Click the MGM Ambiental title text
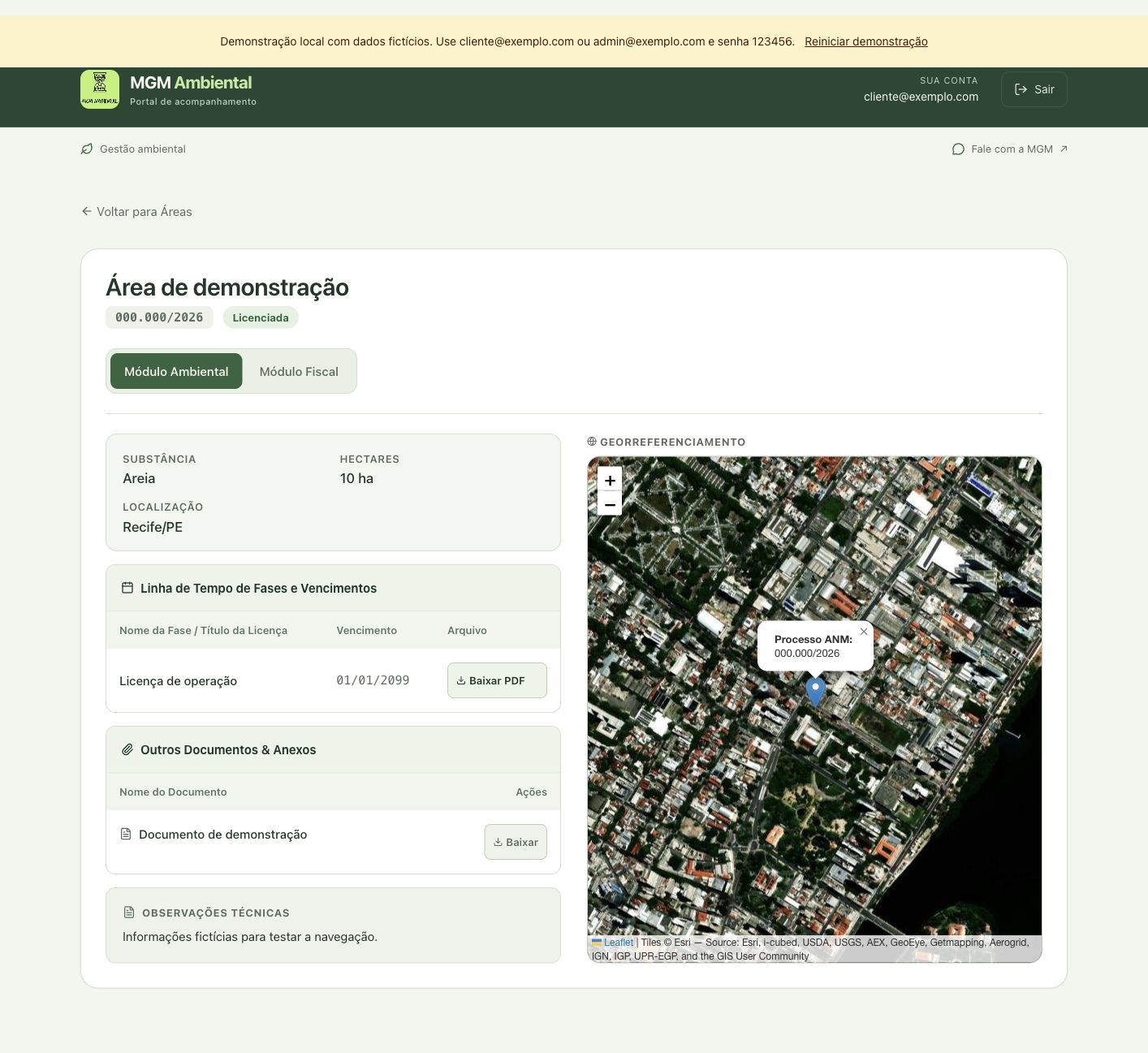The width and height of the screenshot is (1148, 1053). (191, 83)
